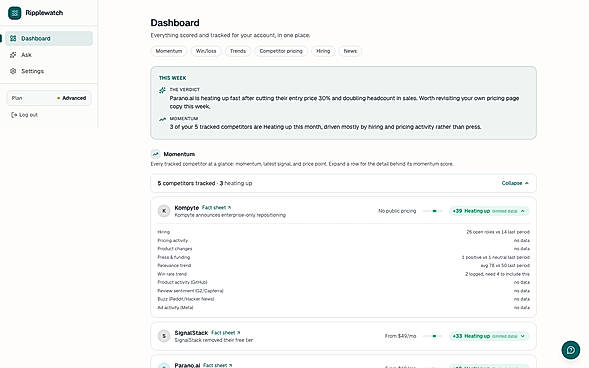Click 'Kompyte announces enterprise-only repositioning' text
This screenshot has height=368, width=589.
click(x=230, y=215)
